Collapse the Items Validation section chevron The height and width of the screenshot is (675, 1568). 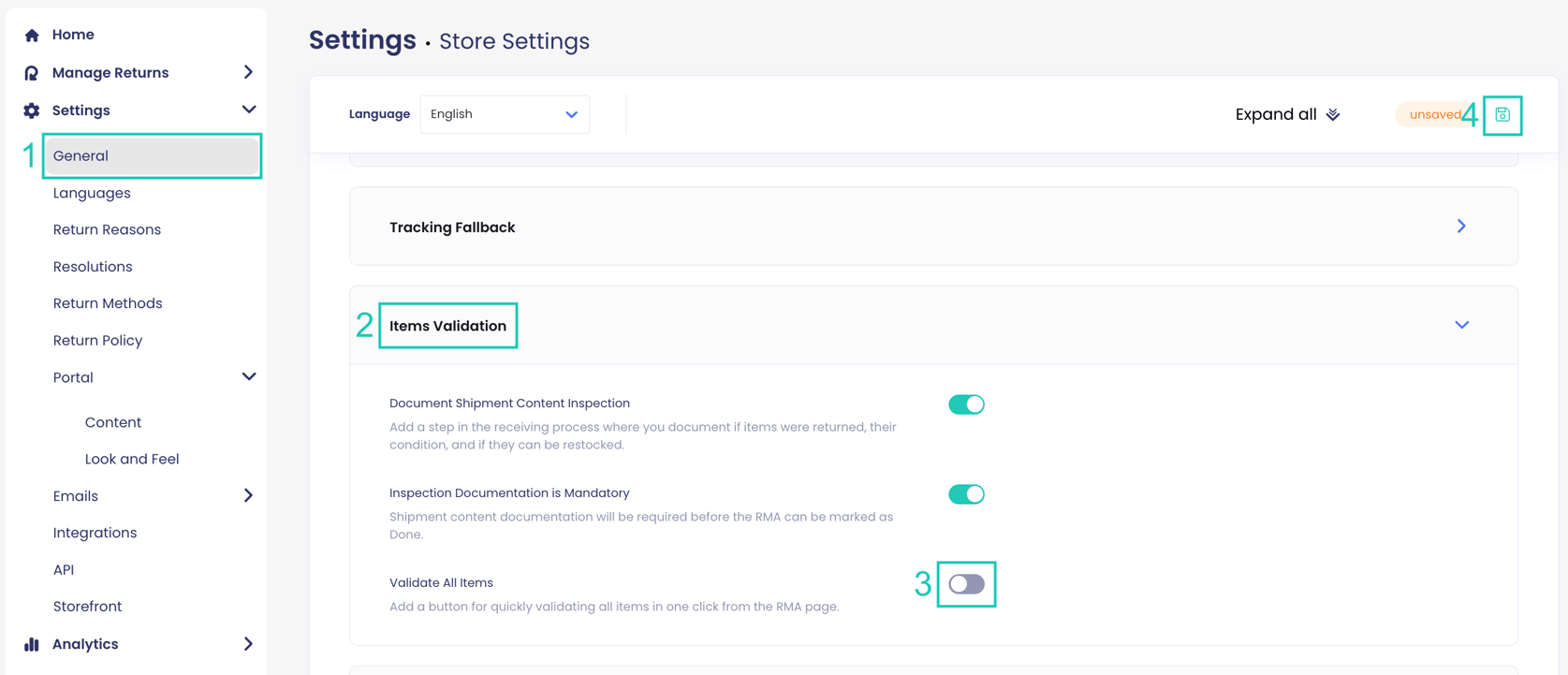[x=1461, y=325]
